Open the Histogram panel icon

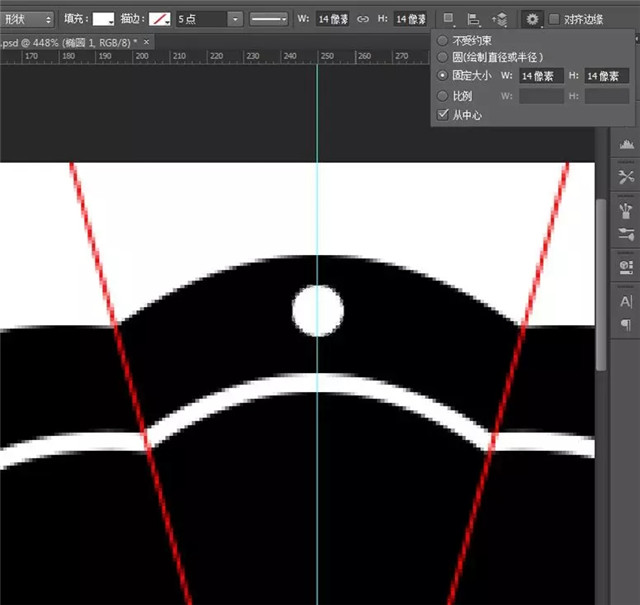[627, 146]
